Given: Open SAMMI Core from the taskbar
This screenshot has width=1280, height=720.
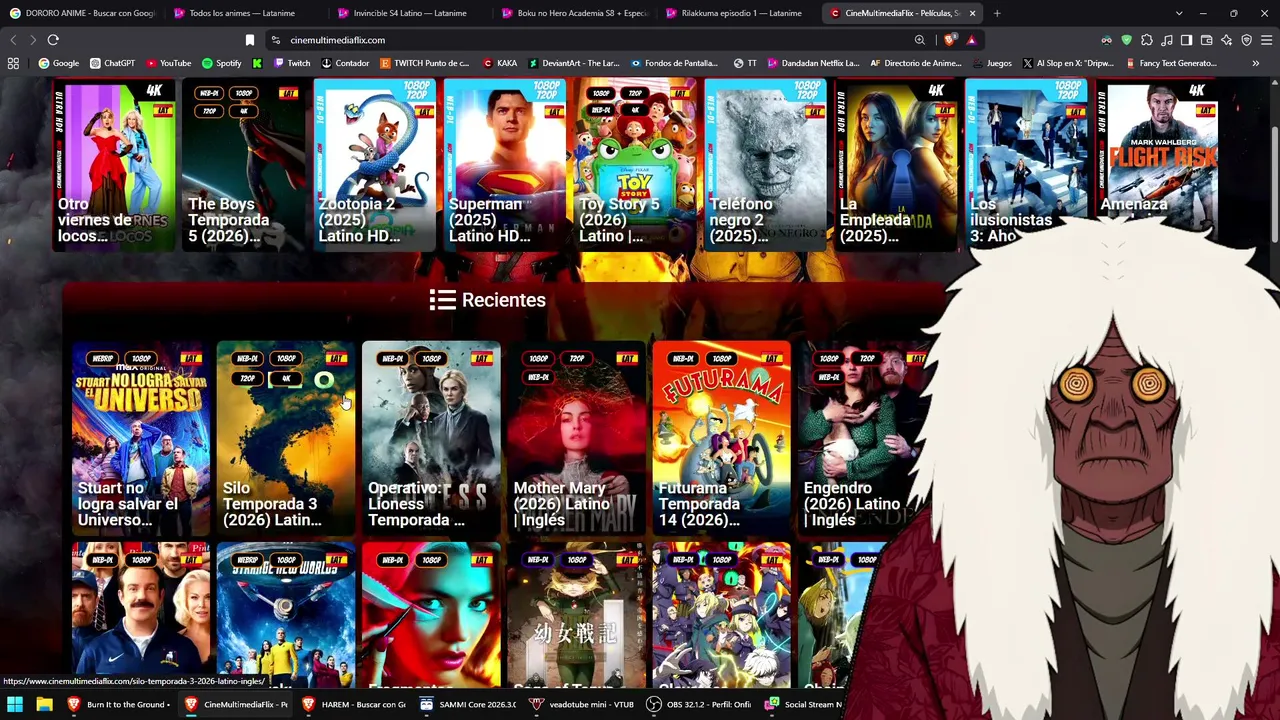Looking at the screenshot, I should pyautogui.click(x=470, y=704).
